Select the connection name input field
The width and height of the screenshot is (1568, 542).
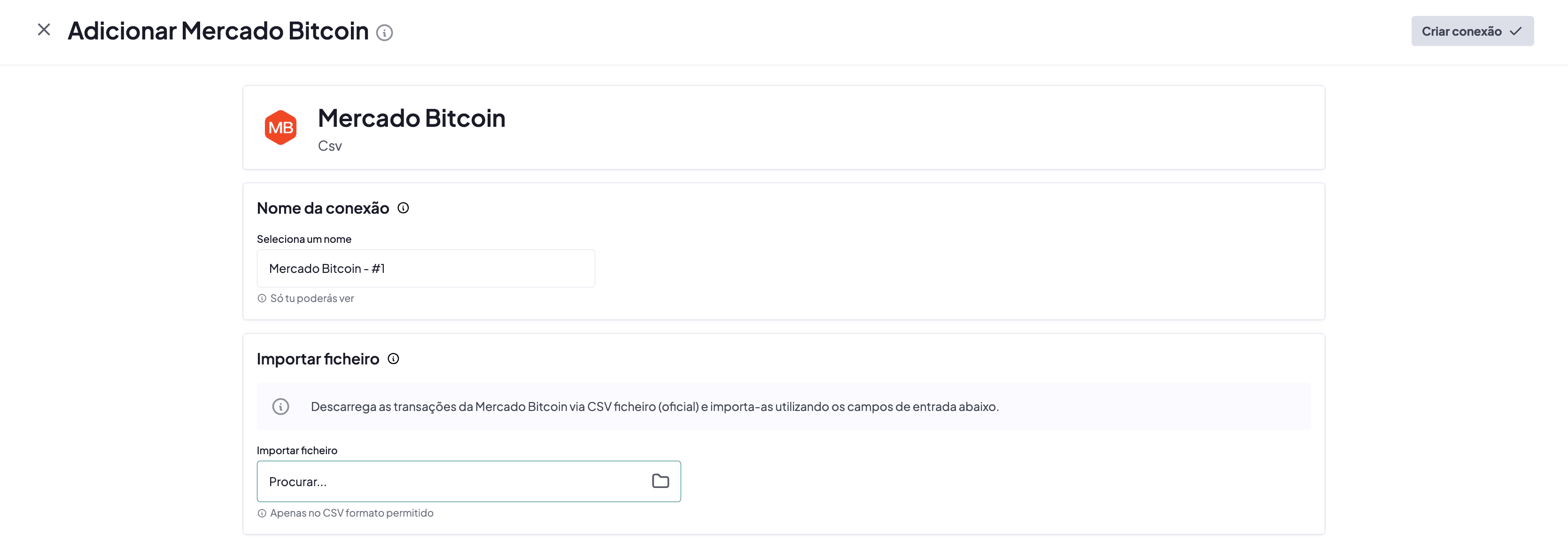pos(426,268)
